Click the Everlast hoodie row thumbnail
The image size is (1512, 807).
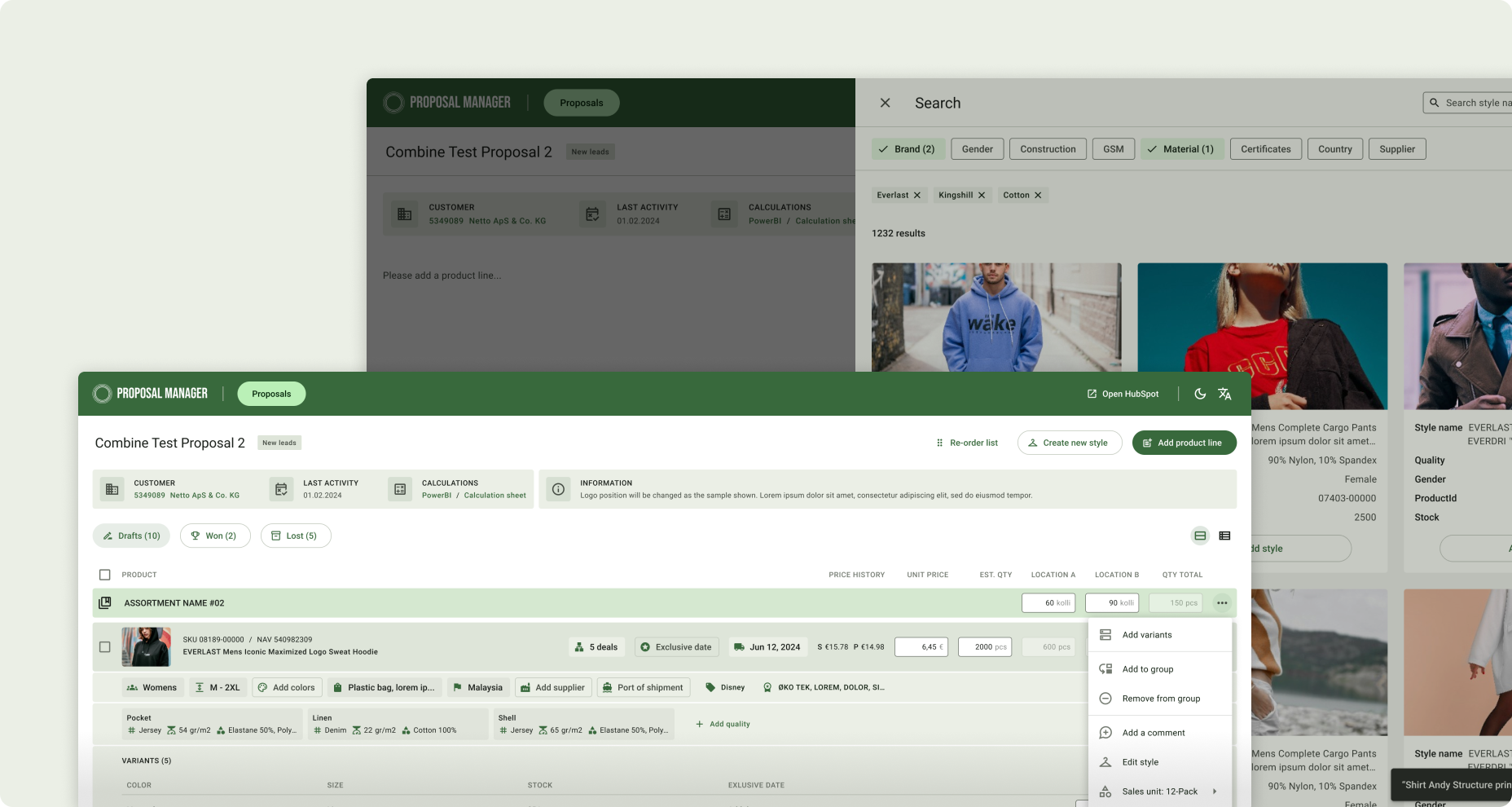pyautogui.click(x=147, y=647)
